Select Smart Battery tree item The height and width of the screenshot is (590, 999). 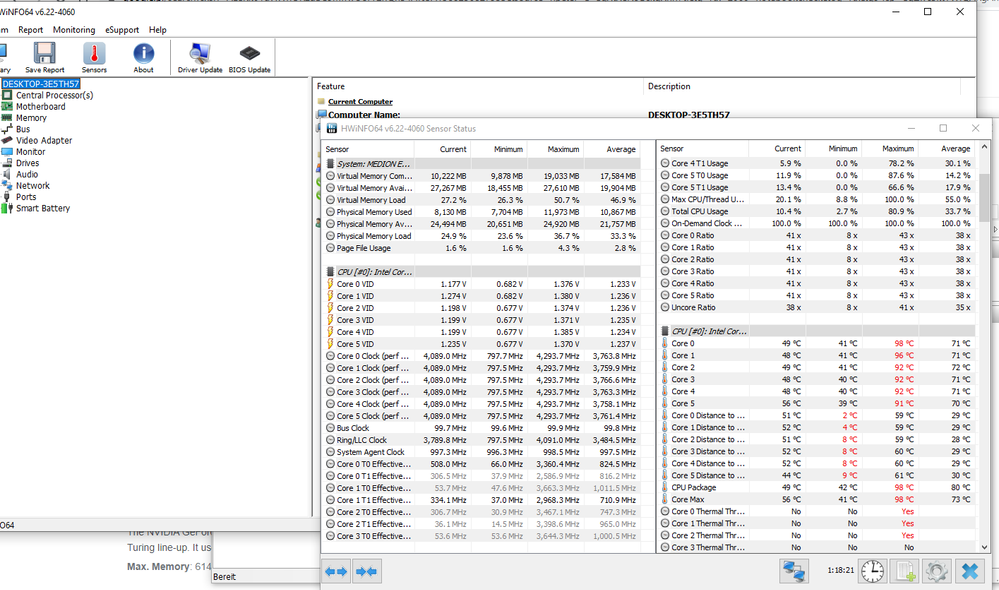43,209
